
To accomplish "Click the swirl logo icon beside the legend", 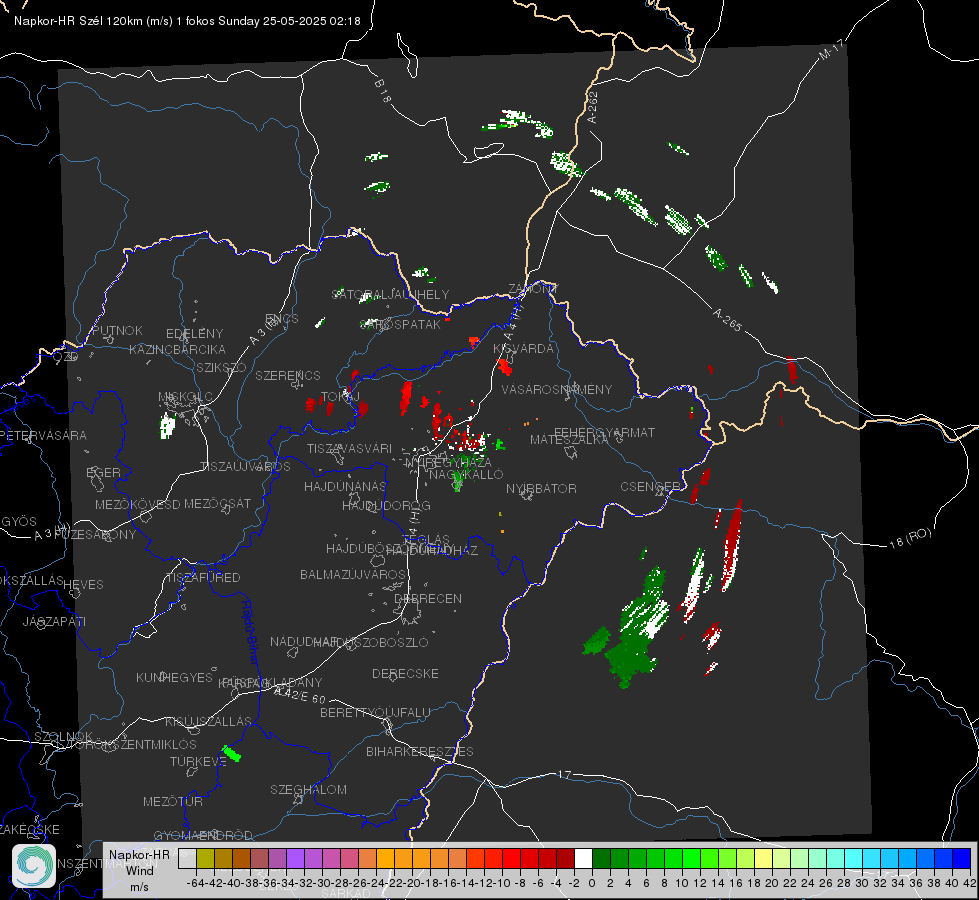I will pyautogui.click(x=34, y=866).
